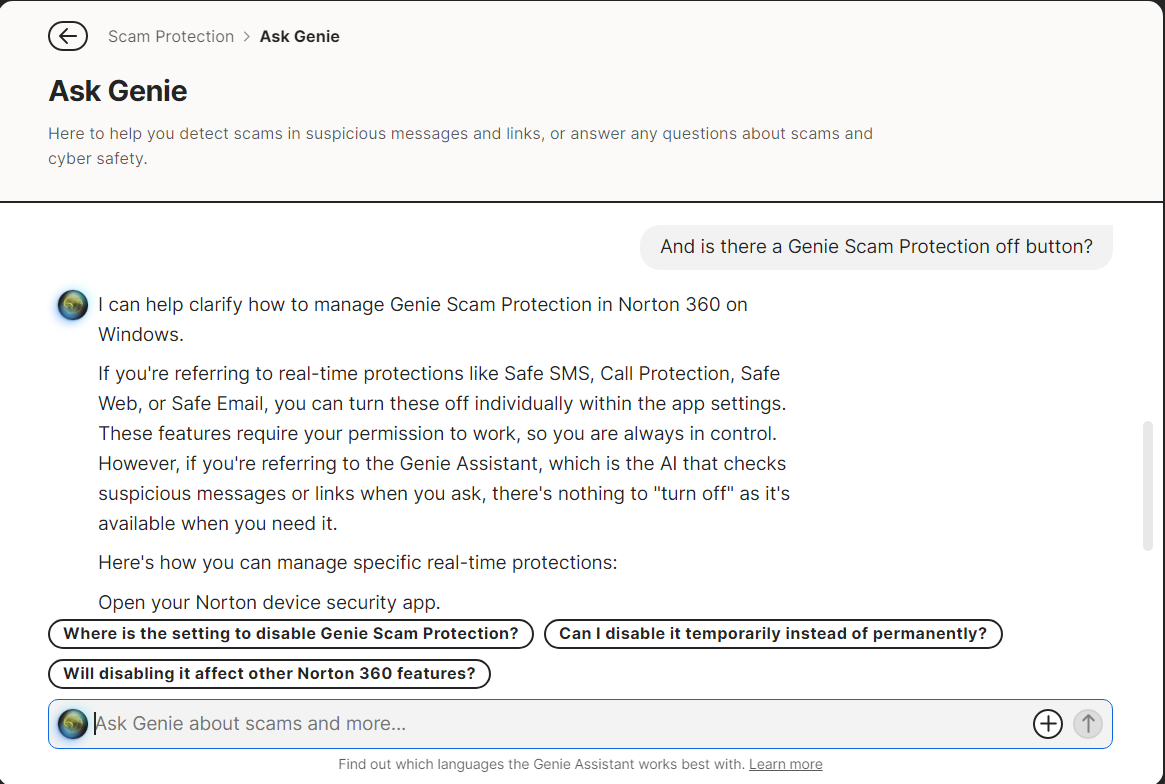Image resolution: width=1165 pixels, height=784 pixels.
Task: Select "Will disabling it affect other" suggestion
Action: tap(270, 674)
